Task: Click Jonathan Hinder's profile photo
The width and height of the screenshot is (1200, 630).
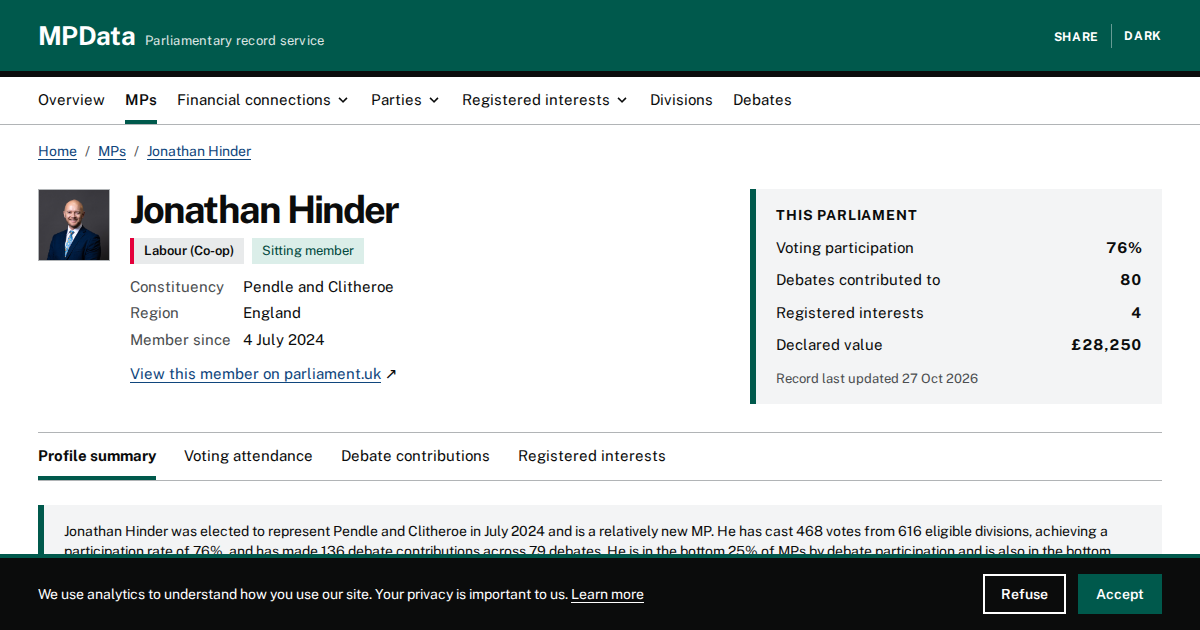Action: (74, 225)
